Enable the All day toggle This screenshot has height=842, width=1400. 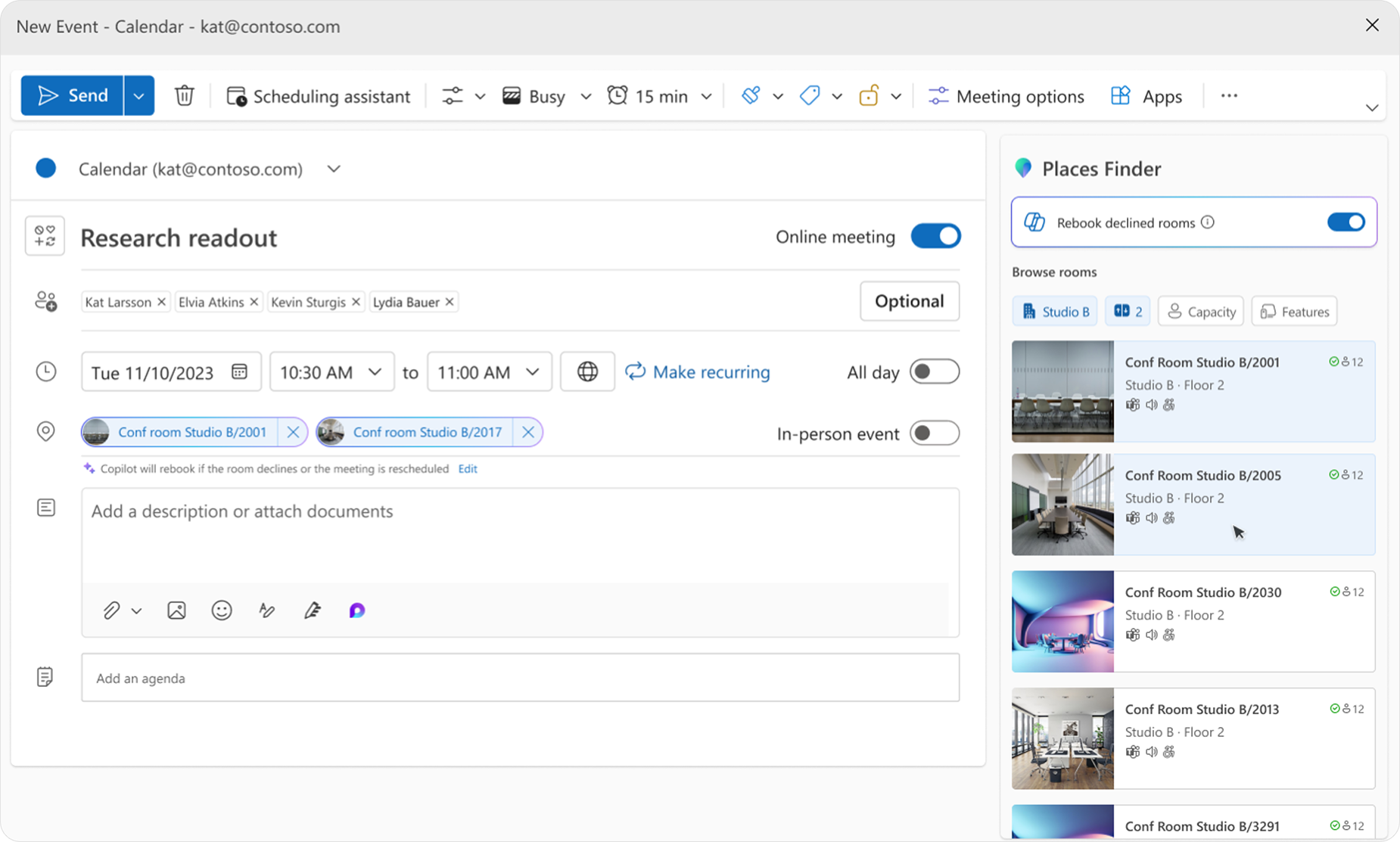pyautogui.click(x=935, y=371)
